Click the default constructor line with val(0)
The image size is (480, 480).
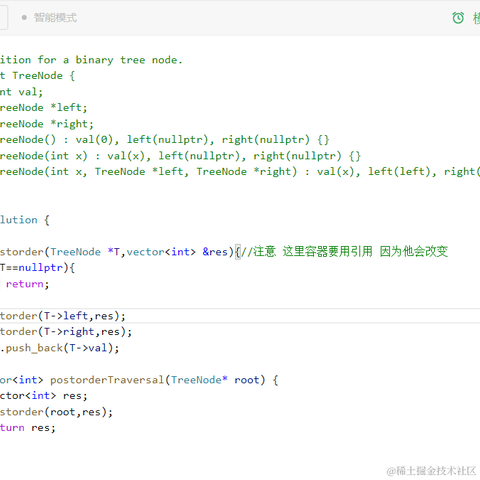(165, 139)
